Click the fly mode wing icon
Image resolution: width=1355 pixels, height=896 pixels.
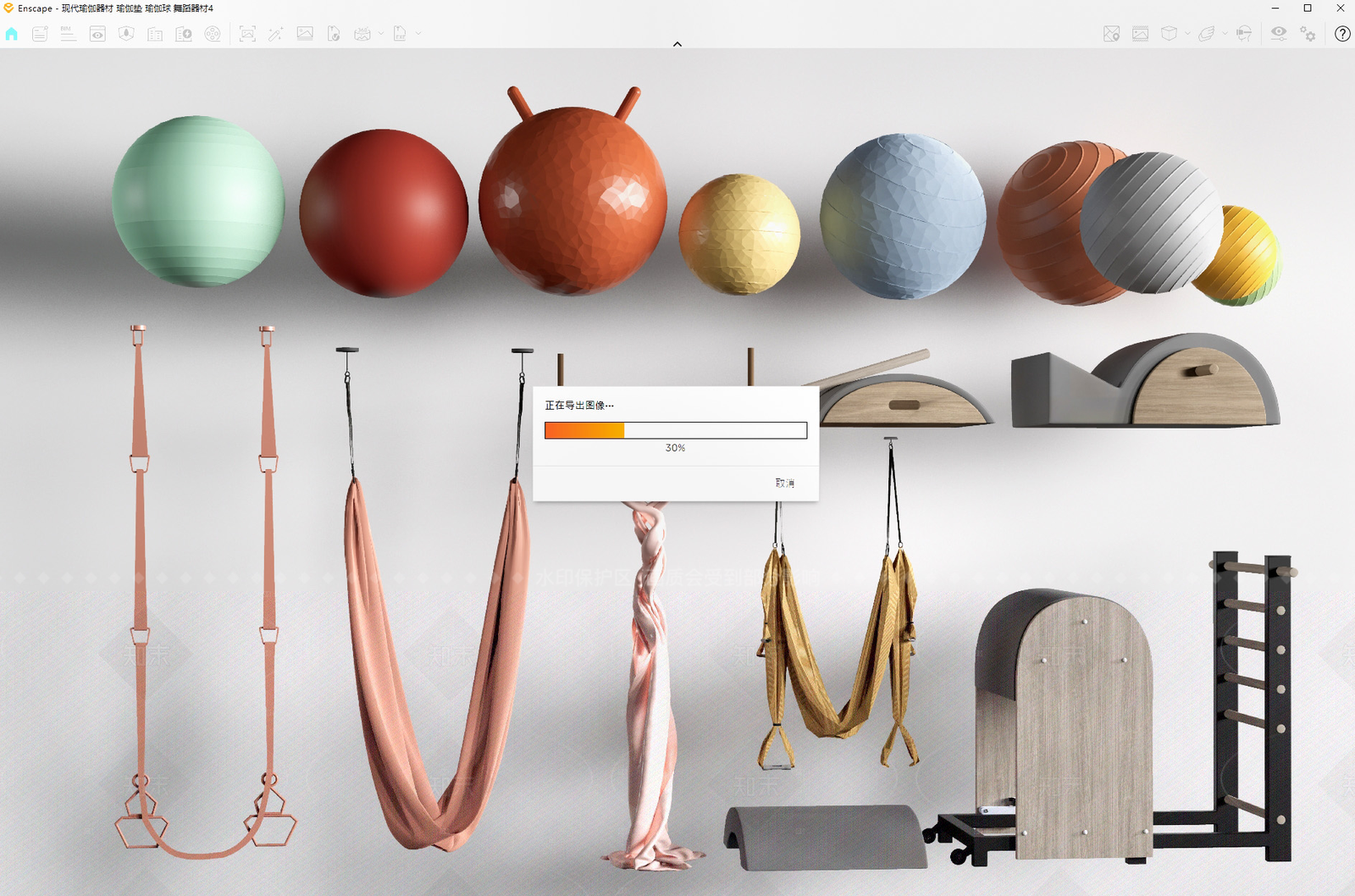[1207, 34]
